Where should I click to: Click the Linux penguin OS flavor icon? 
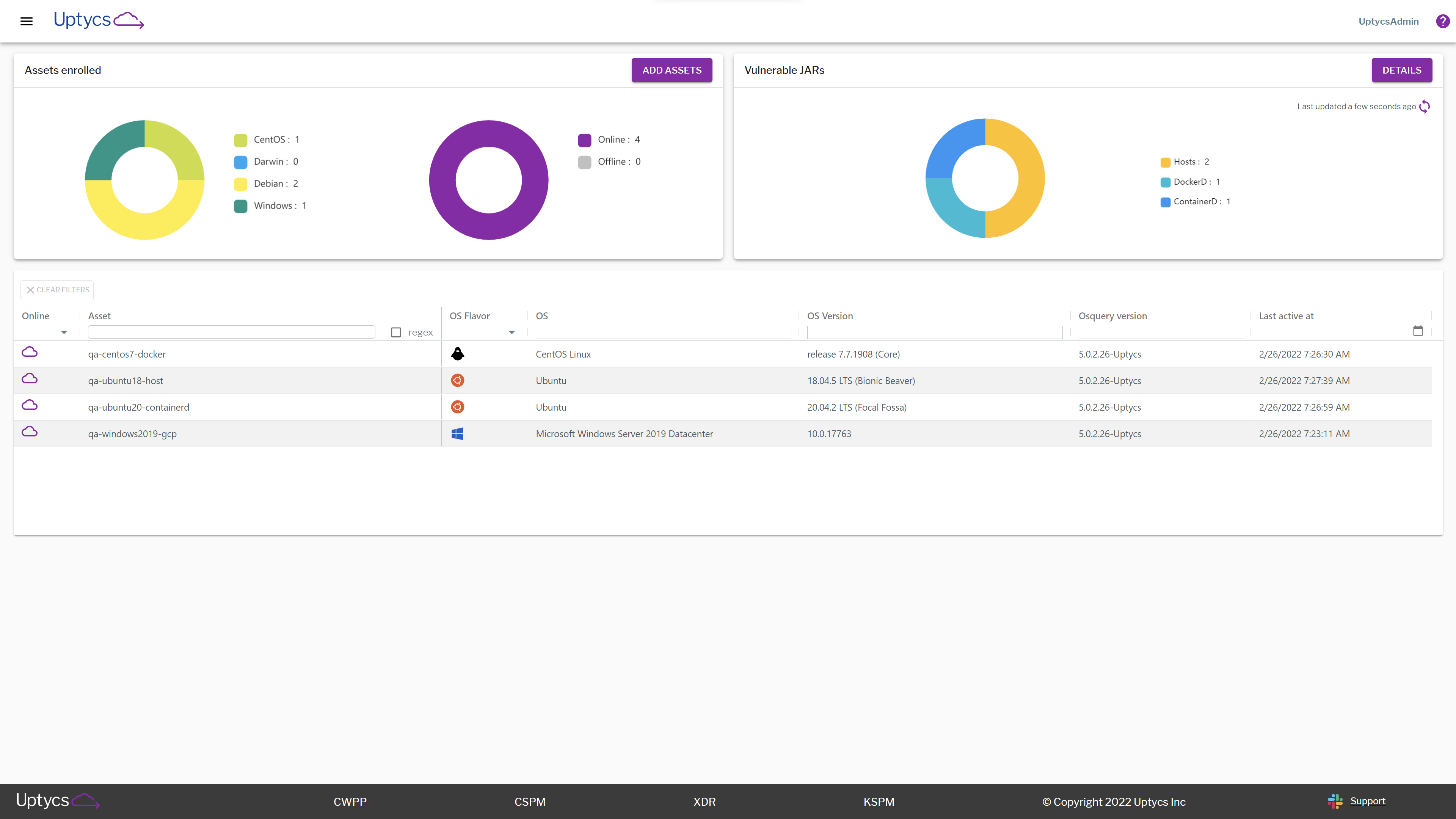(457, 354)
